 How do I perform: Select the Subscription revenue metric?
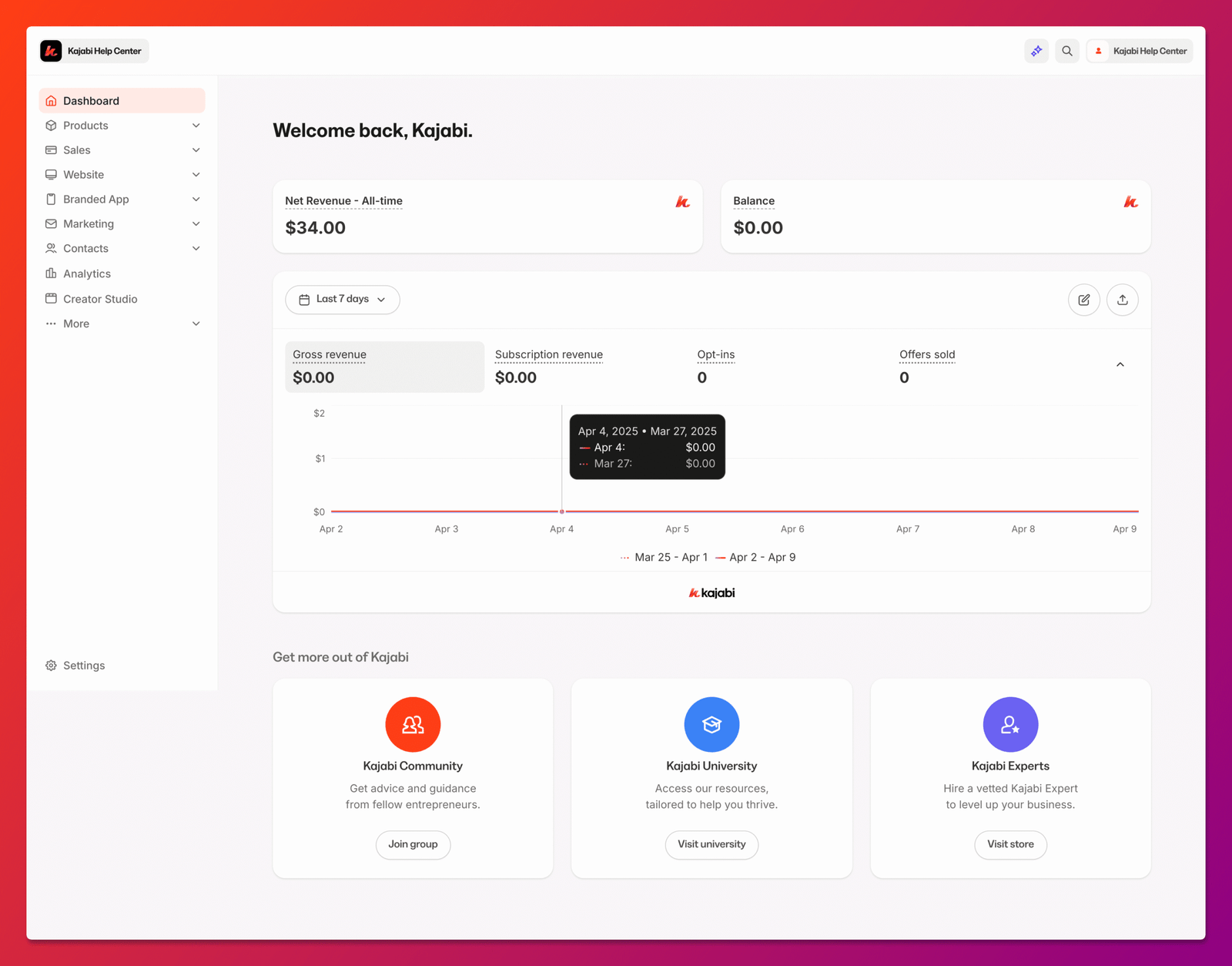tap(548, 367)
